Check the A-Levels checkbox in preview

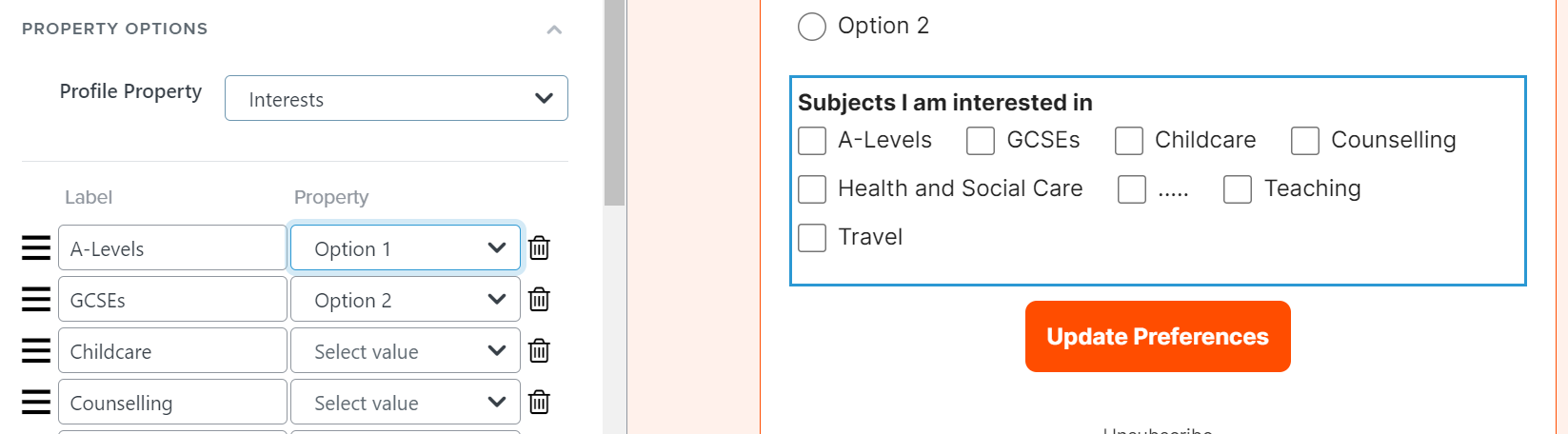pos(812,141)
